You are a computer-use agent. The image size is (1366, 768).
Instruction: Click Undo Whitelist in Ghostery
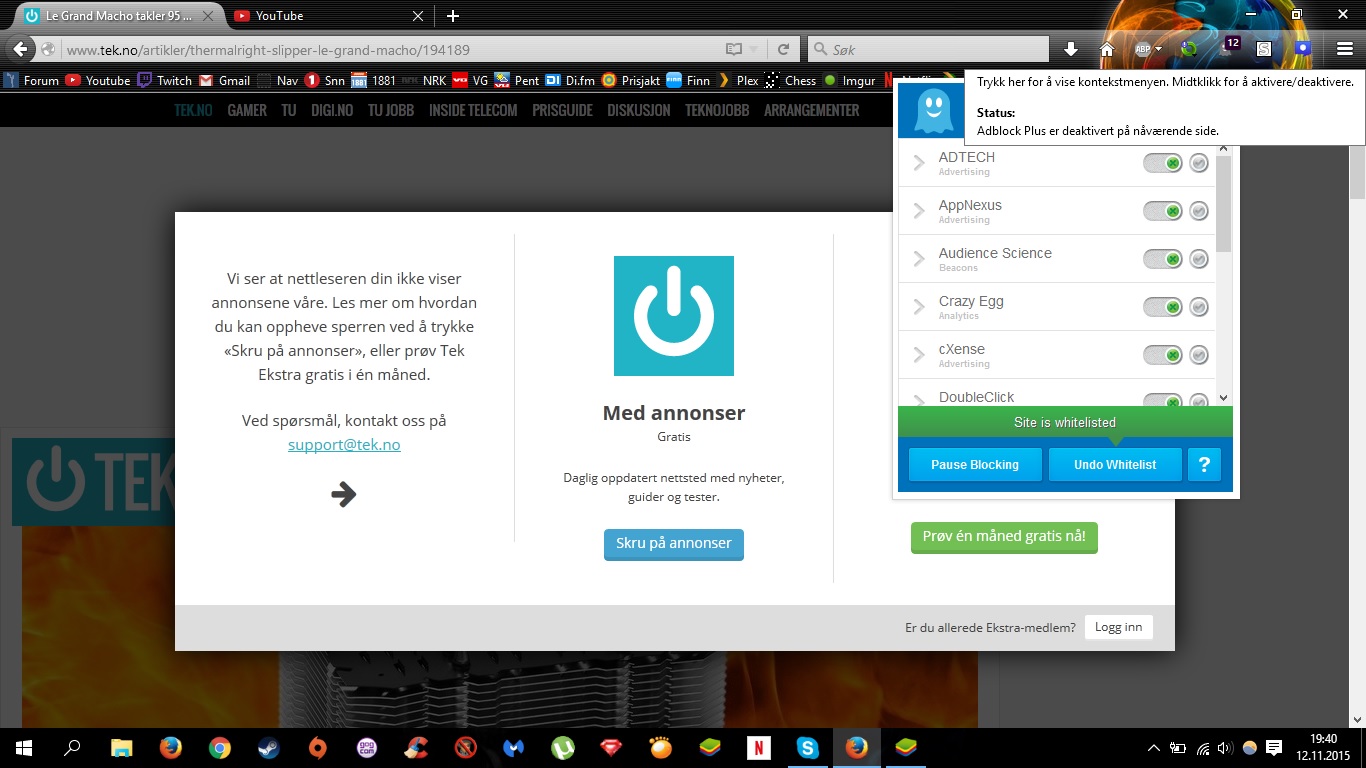1115,465
